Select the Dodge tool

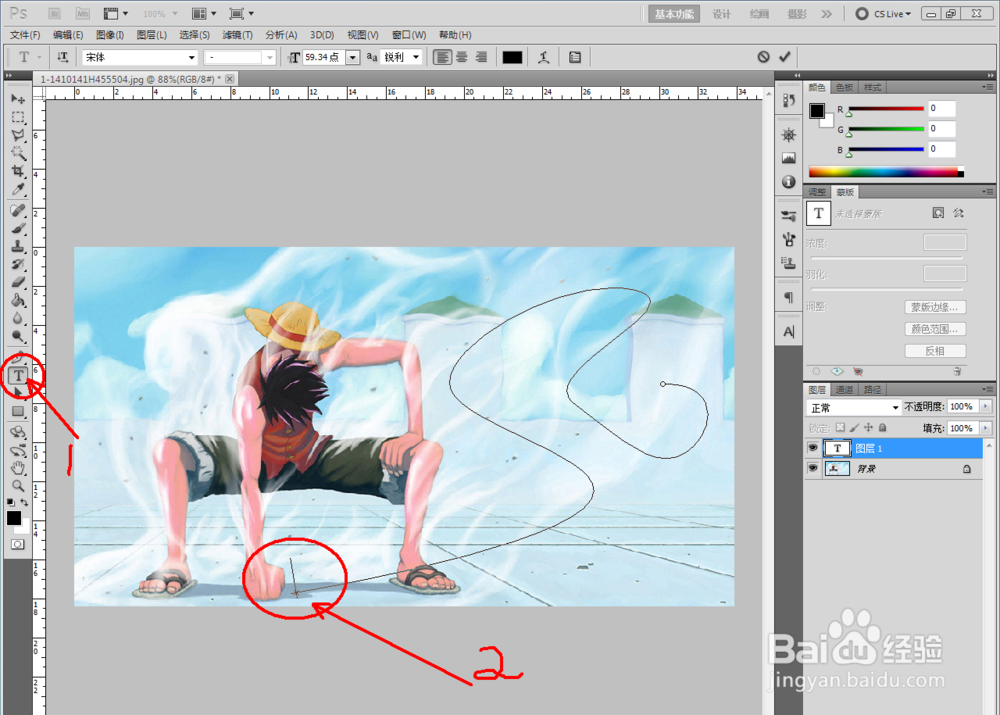pos(18,336)
